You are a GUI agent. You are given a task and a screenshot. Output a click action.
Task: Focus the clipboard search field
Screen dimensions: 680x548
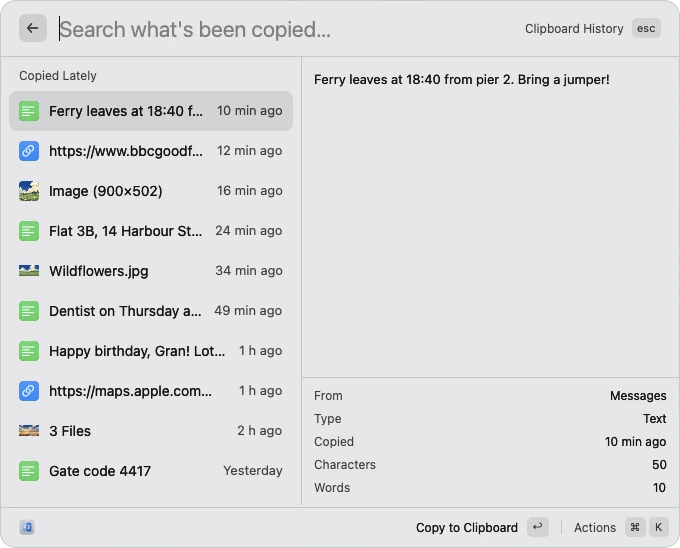point(286,29)
